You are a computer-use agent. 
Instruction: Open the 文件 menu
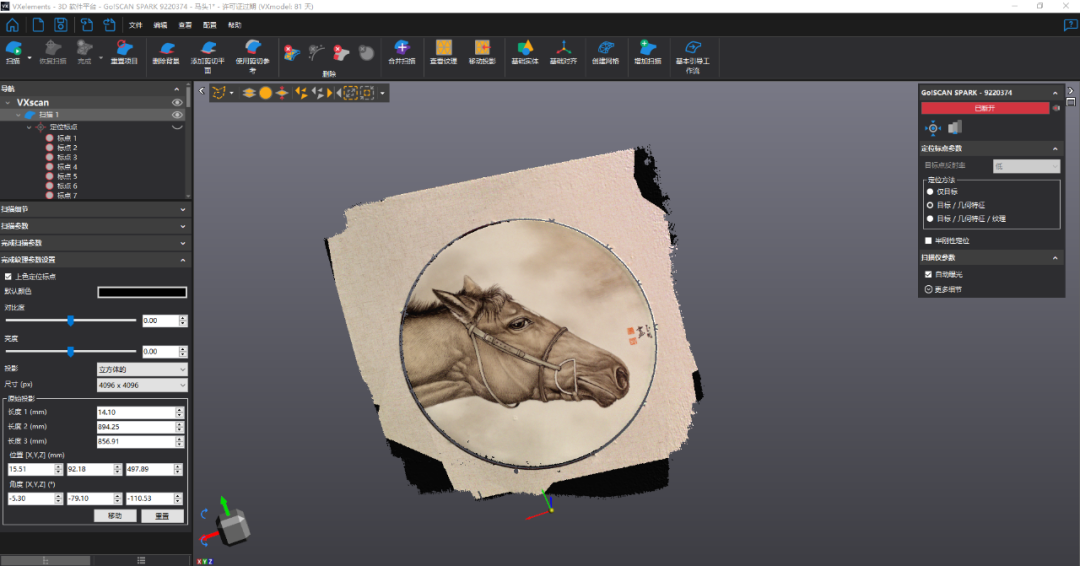pyautogui.click(x=136, y=25)
